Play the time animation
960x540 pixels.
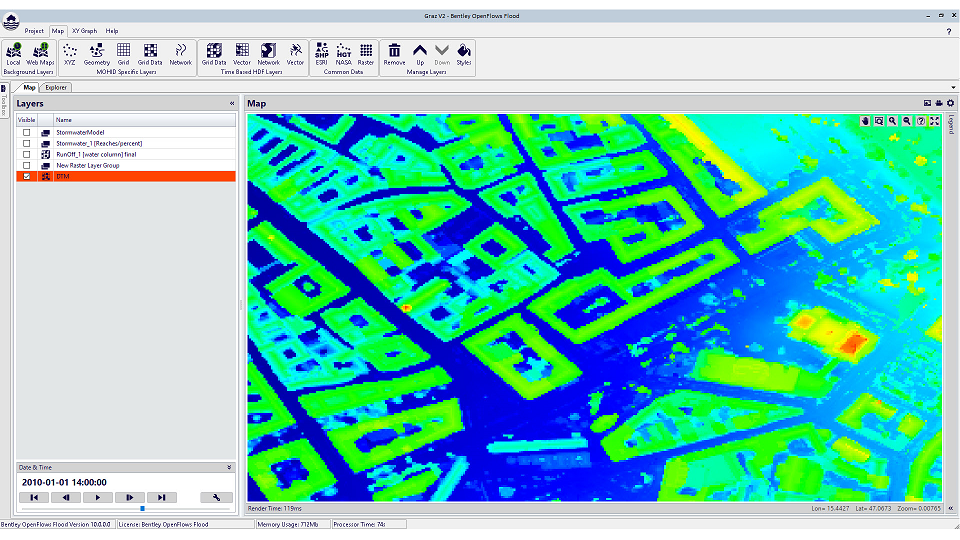[98, 498]
